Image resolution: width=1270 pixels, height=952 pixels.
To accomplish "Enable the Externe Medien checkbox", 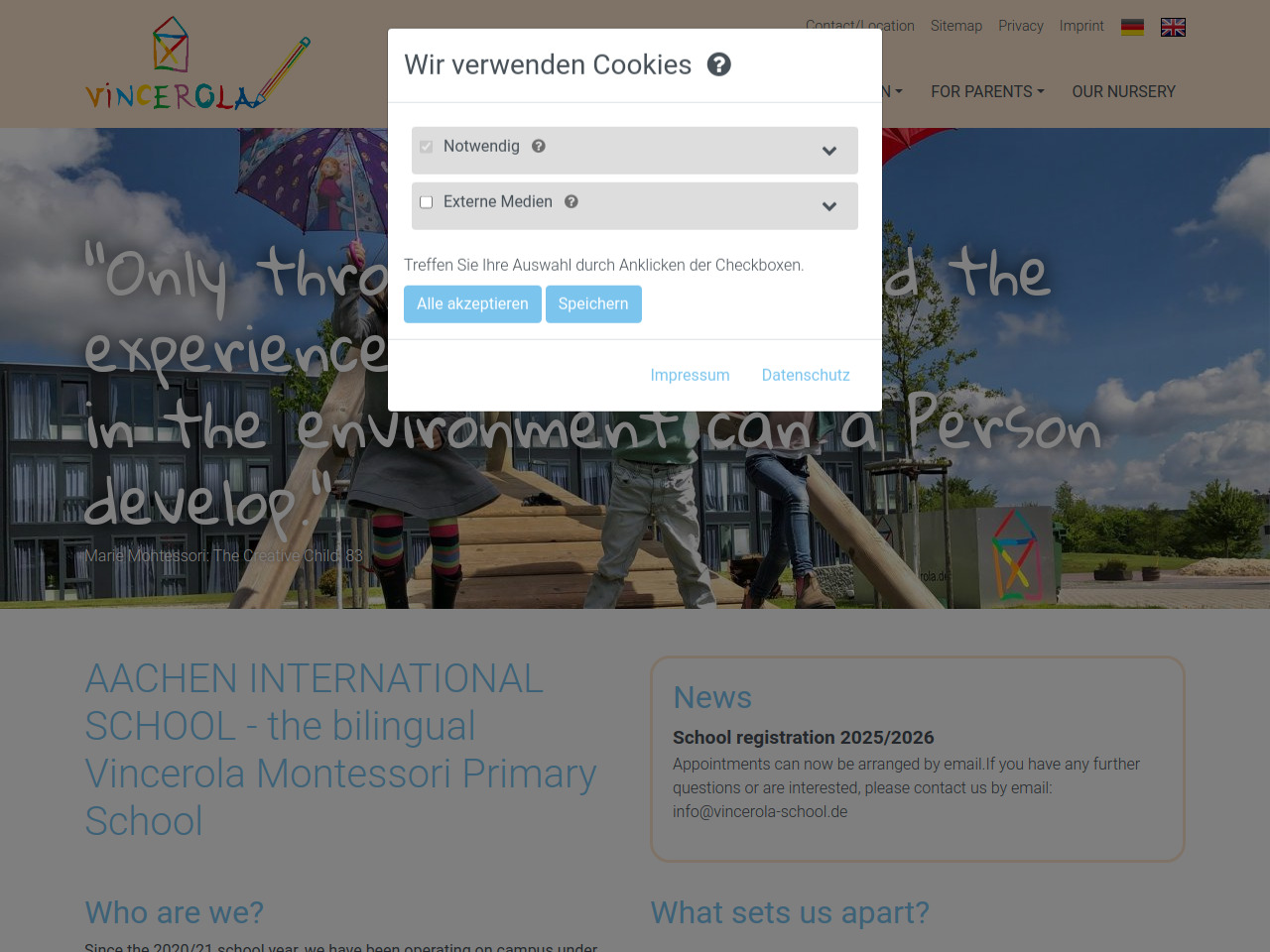I will 427,202.
